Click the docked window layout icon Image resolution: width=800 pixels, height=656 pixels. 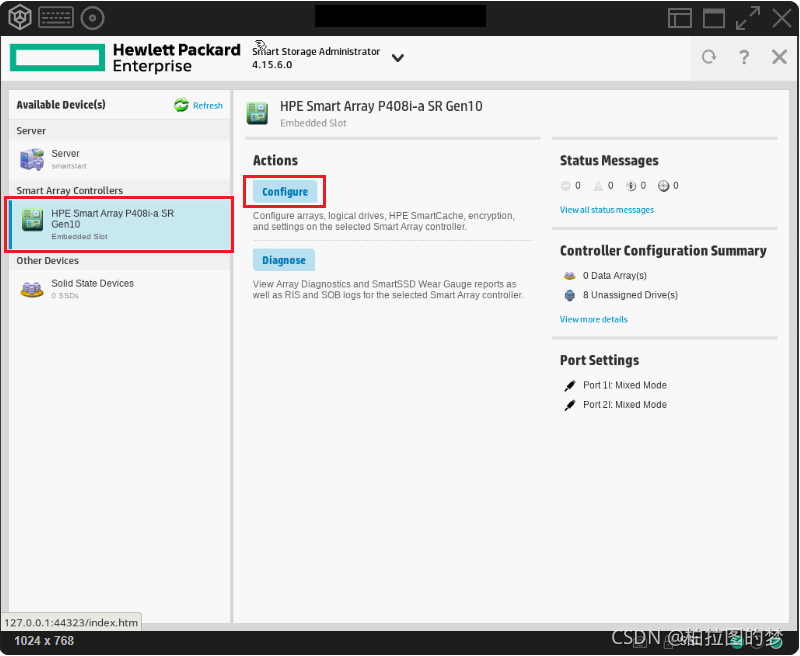pos(680,18)
